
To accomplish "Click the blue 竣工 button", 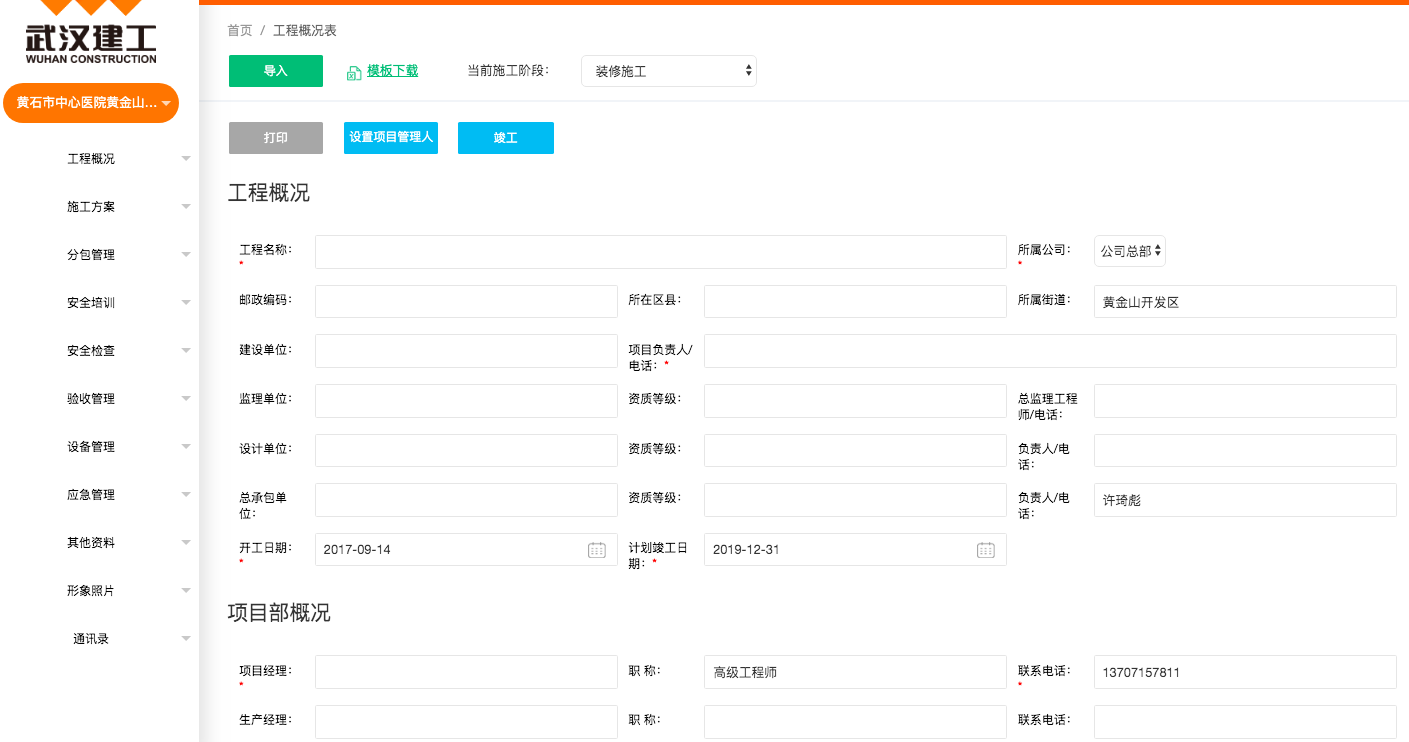I will (x=506, y=138).
